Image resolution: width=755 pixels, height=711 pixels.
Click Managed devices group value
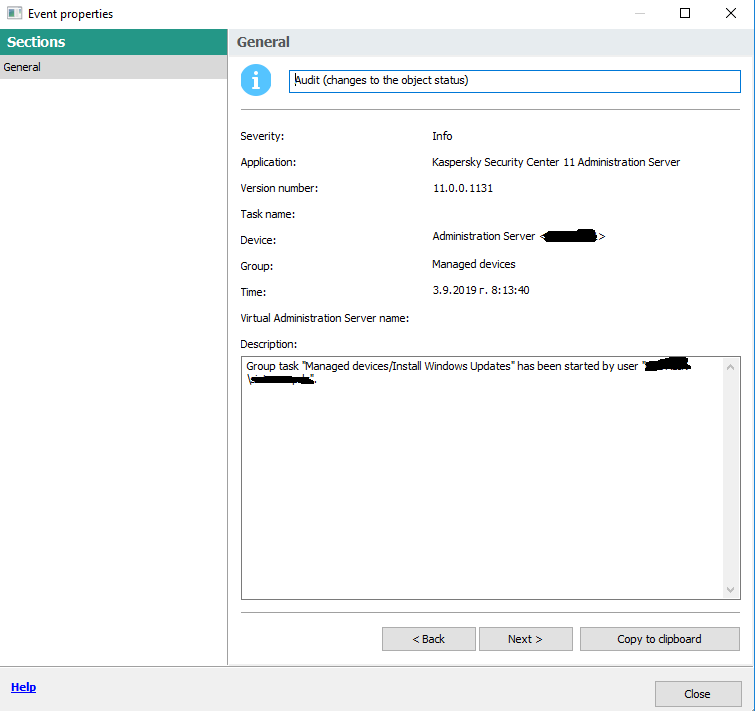click(473, 264)
